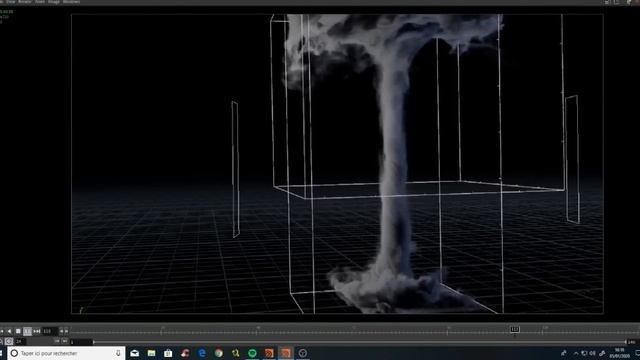The width and height of the screenshot is (640, 360).
Task: Click the frame range slider bar
Action: (x=359, y=342)
